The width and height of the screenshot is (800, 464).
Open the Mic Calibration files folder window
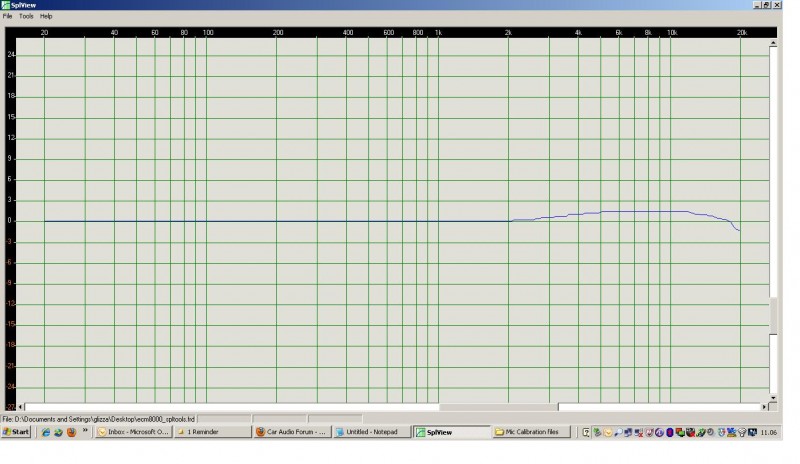coord(531,432)
